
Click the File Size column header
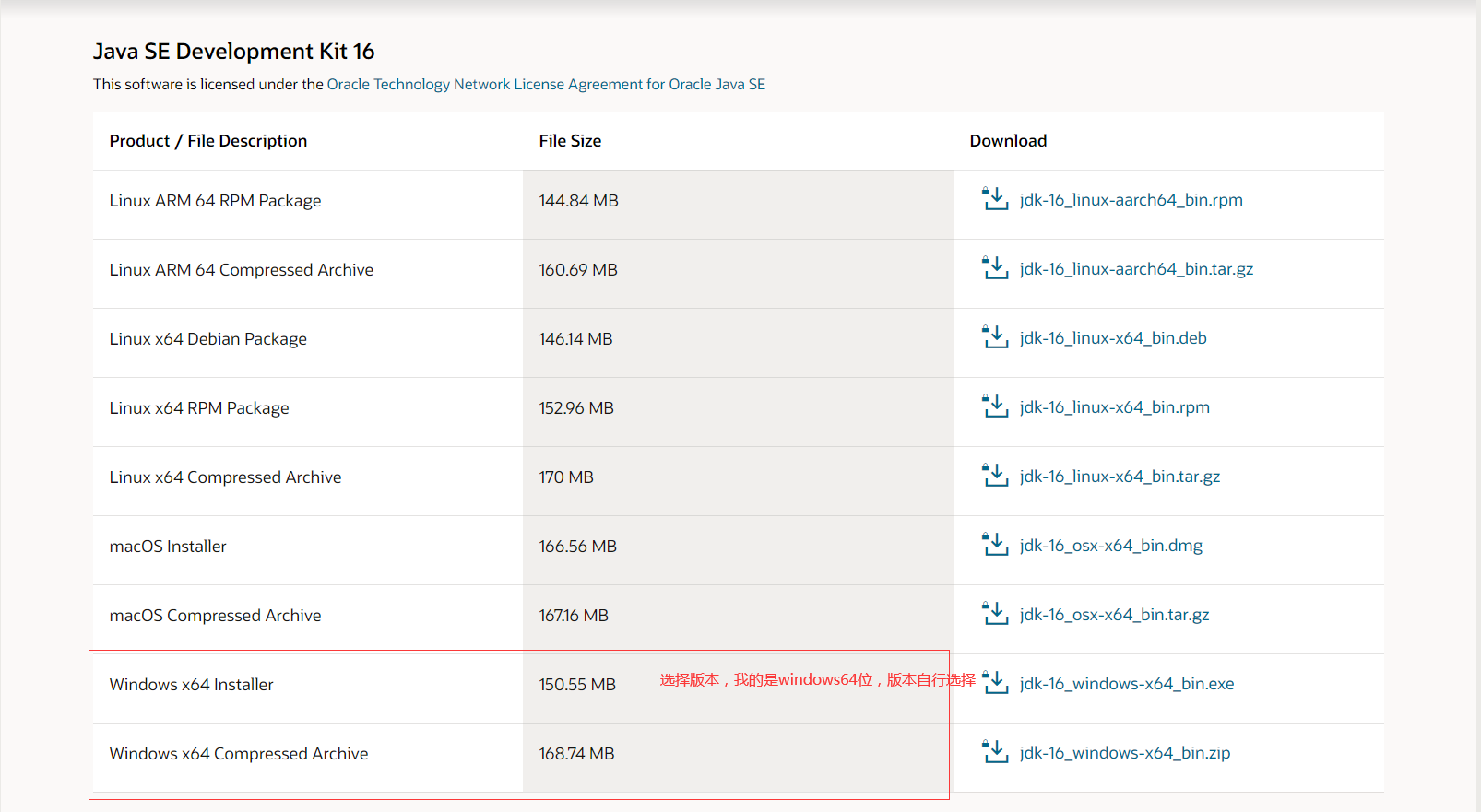[x=570, y=141]
